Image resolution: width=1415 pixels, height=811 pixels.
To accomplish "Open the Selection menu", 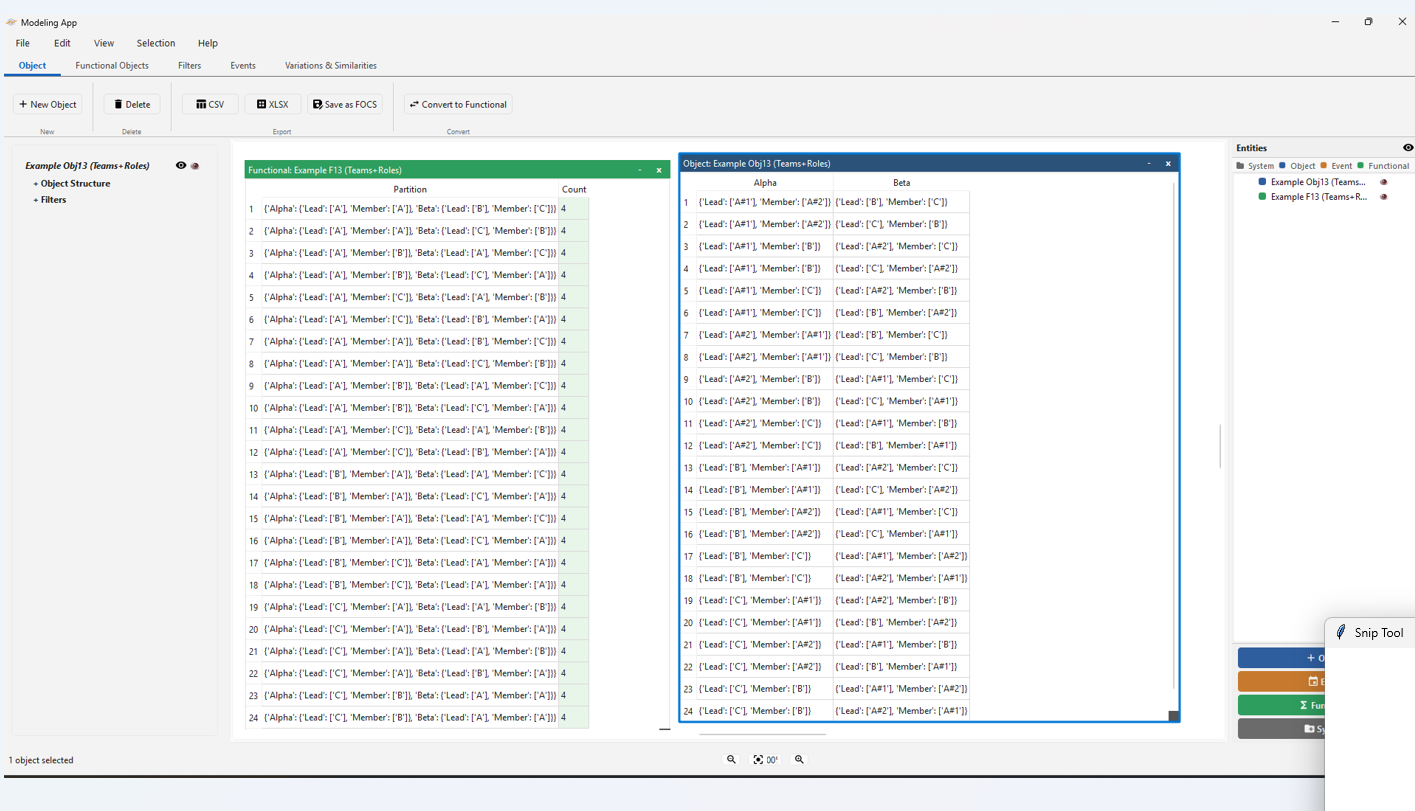I will click(x=156, y=43).
